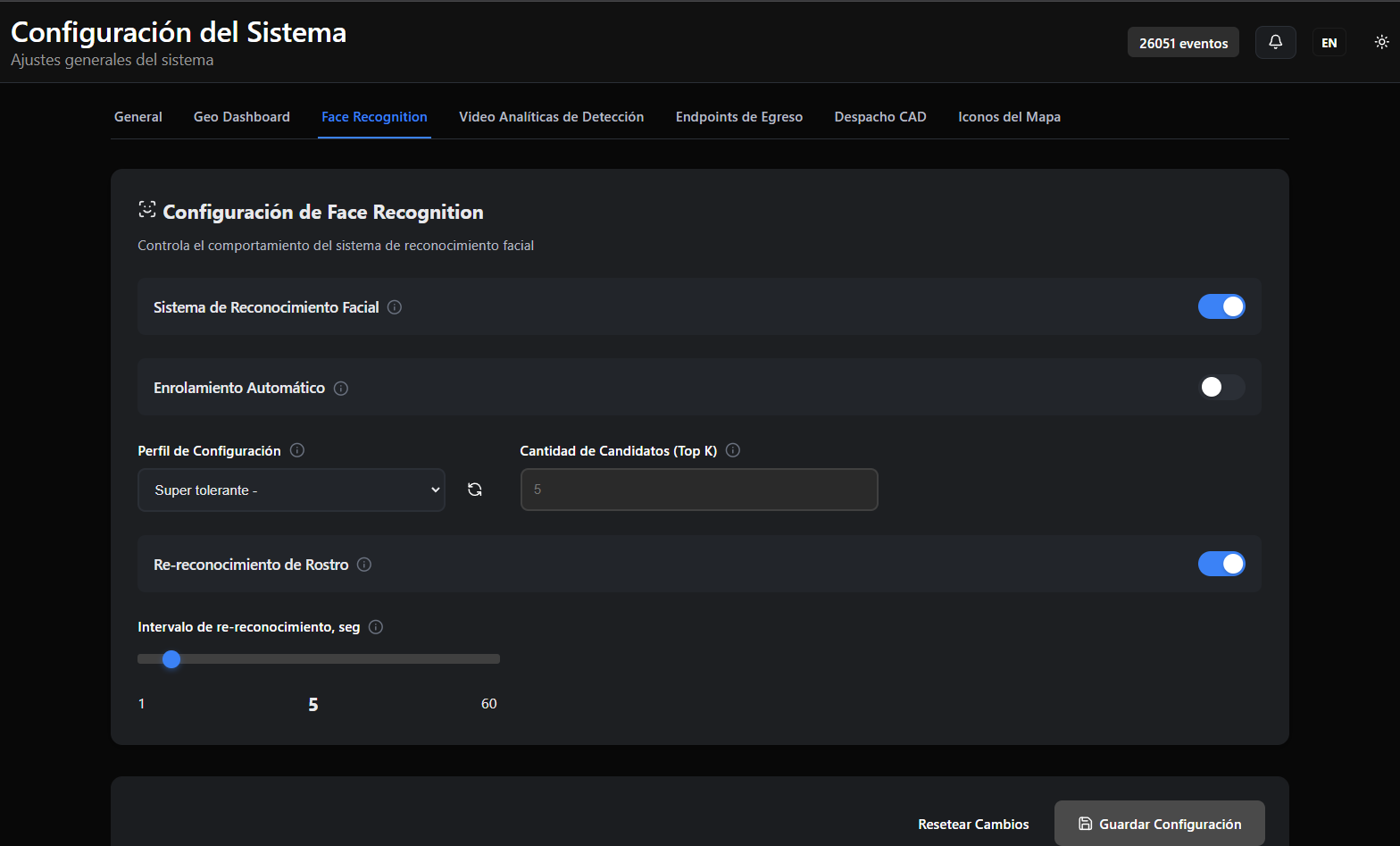Click the "Configuración de Face Recognition" heading
Screen dimensions: 1400x846
pyautogui.click(x=322, y=212)
